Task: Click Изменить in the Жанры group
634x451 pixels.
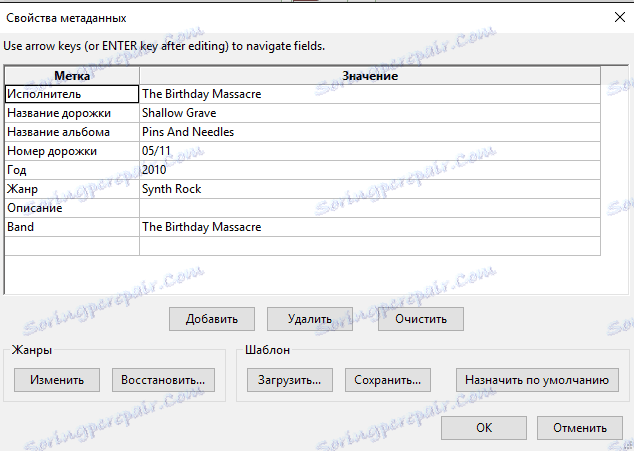Action: coord(57,380)
